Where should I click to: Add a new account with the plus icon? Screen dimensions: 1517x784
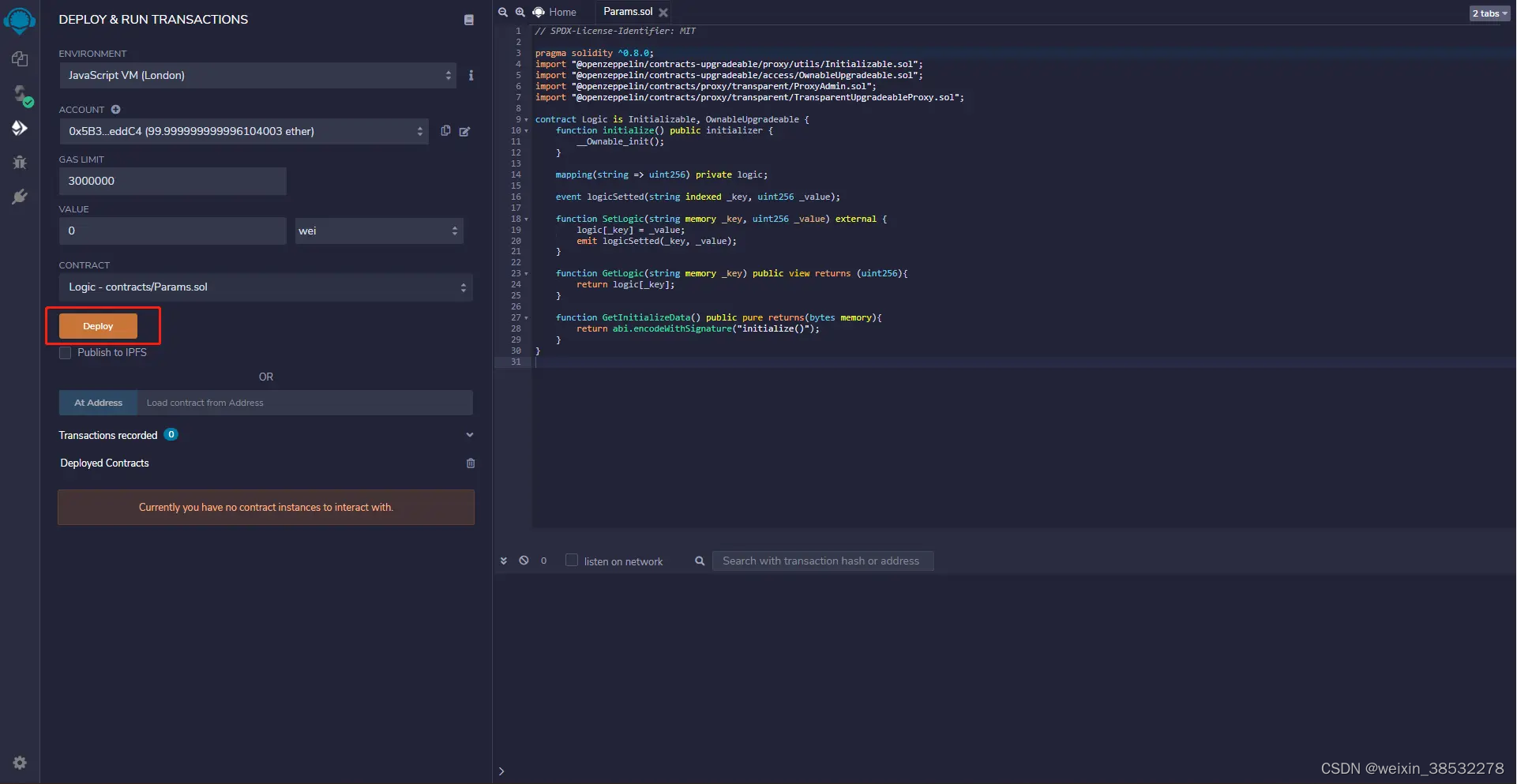point(115,110)
